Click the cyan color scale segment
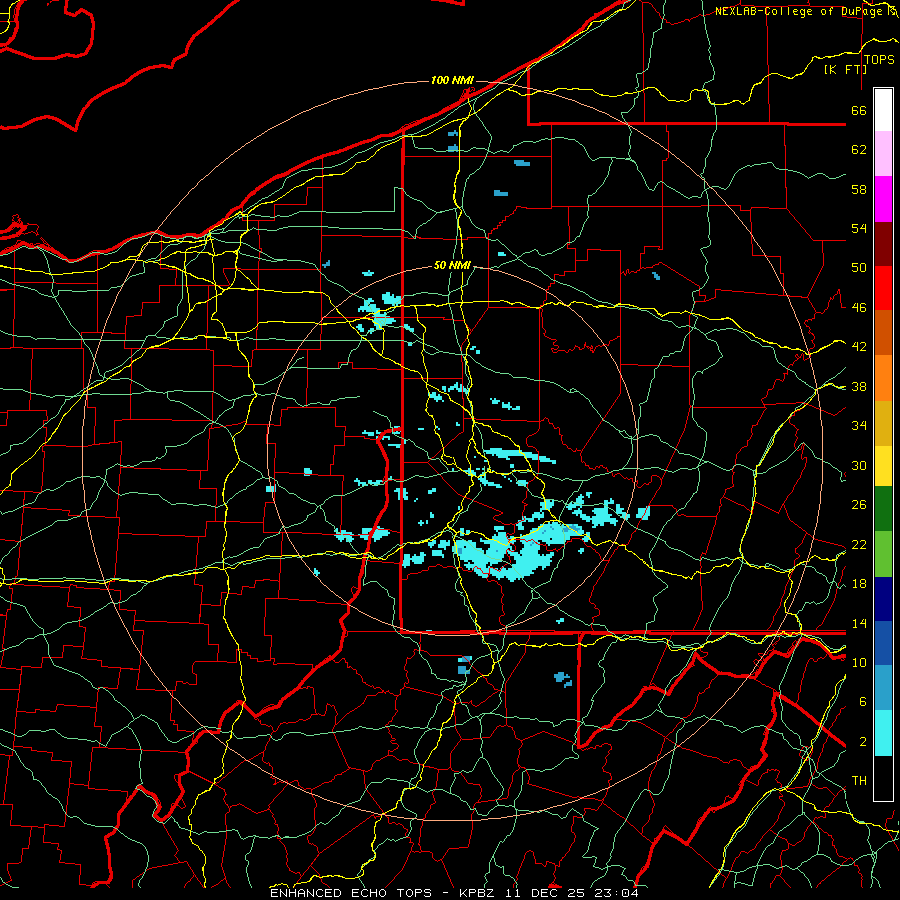This screenshot has width=900, height=900. [883, 734]
